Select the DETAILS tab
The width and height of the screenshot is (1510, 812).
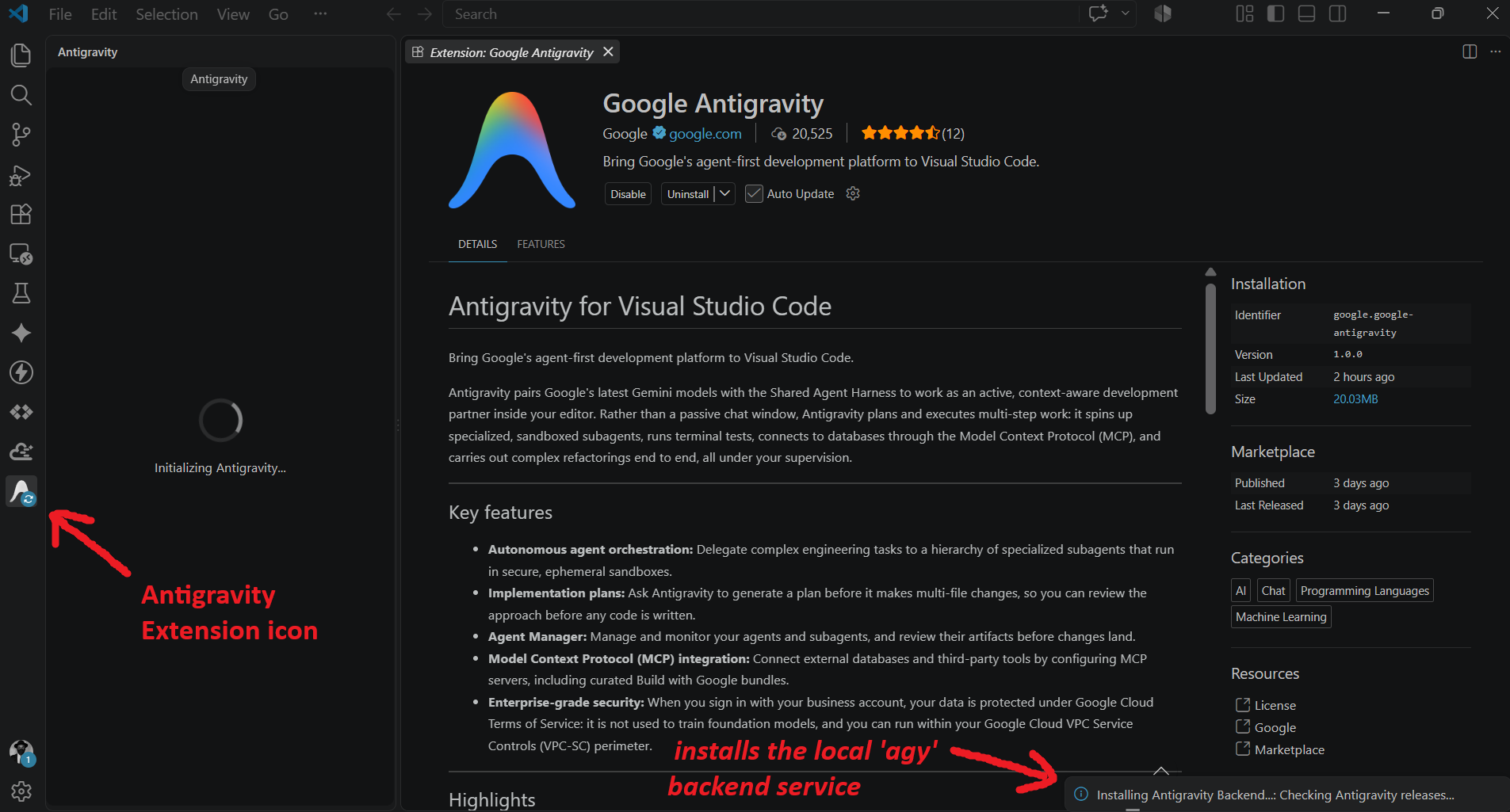(478, 244)
